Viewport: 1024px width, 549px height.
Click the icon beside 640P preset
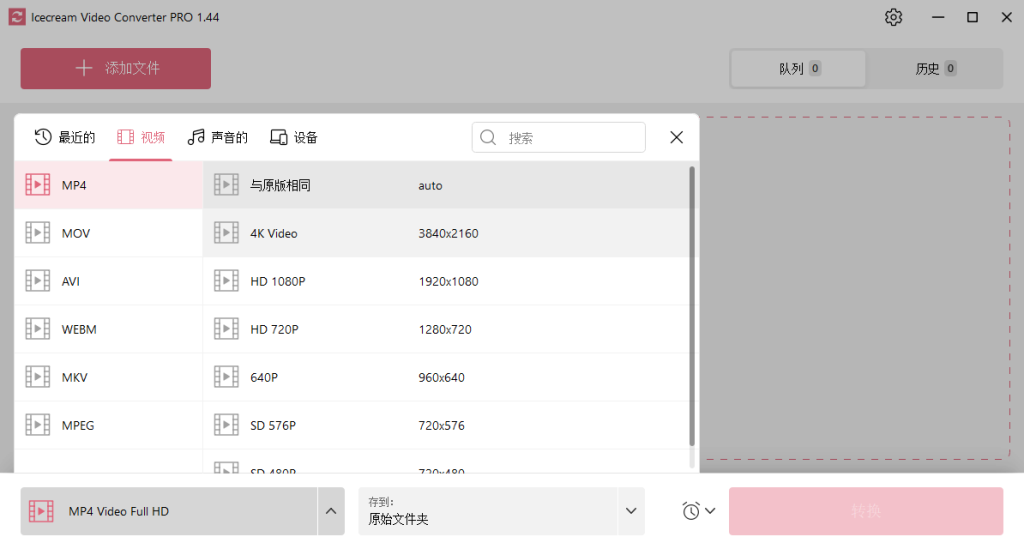227,377
